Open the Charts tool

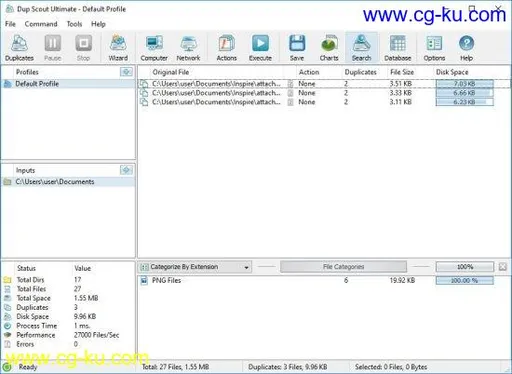point(329,48)
